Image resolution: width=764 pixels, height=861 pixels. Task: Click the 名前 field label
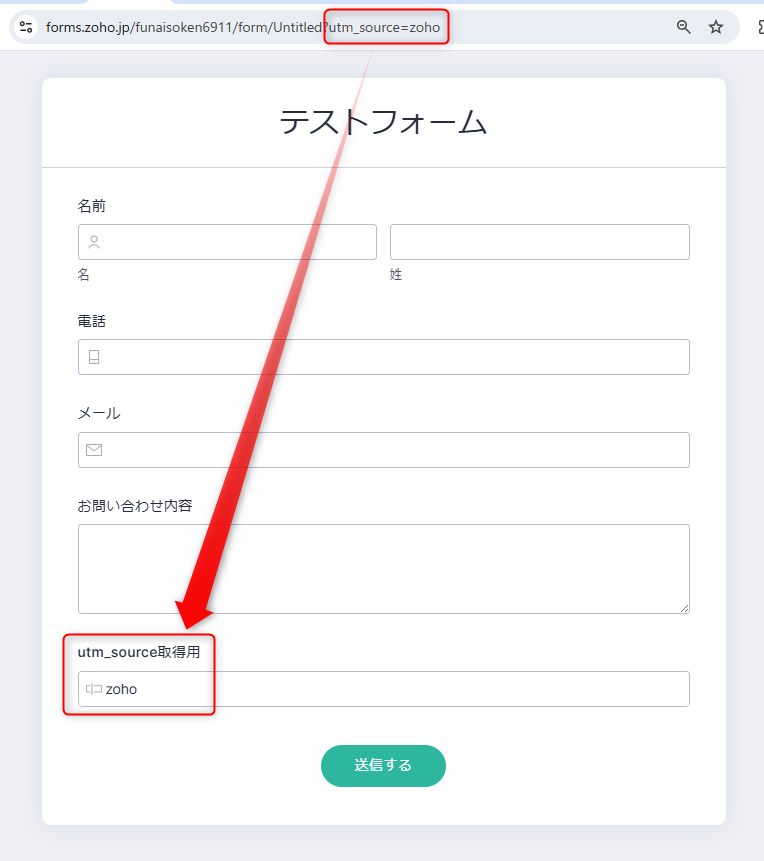point(92,206)
